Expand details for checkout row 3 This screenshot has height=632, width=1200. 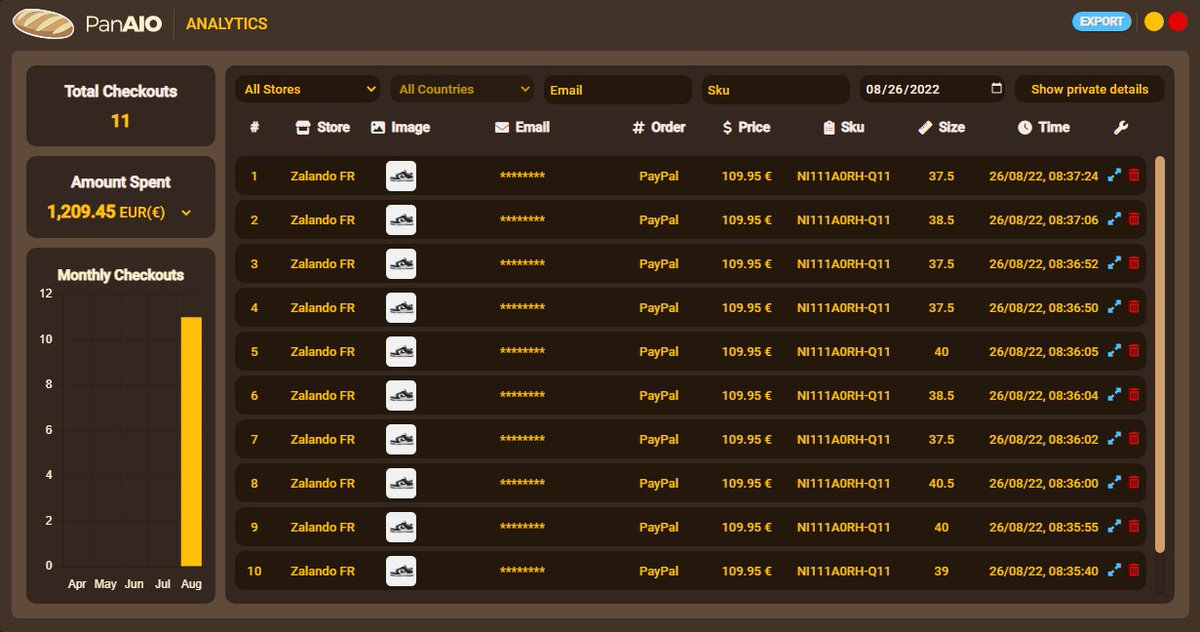coord(1114,264)
